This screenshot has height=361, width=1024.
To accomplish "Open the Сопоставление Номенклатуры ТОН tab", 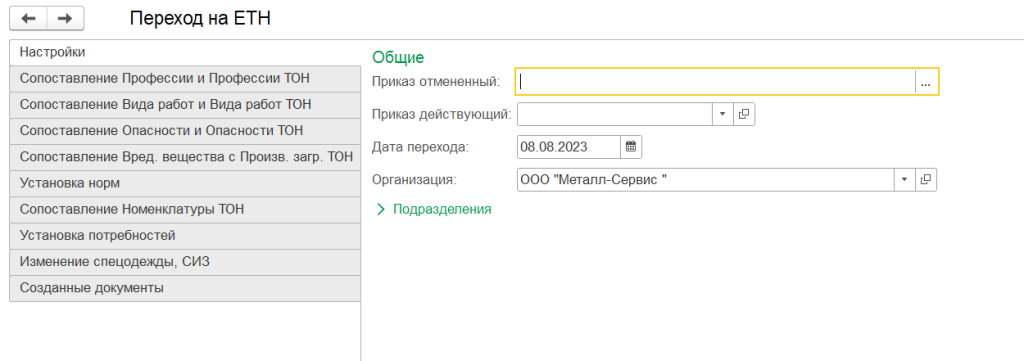I will tap(185, 210).
